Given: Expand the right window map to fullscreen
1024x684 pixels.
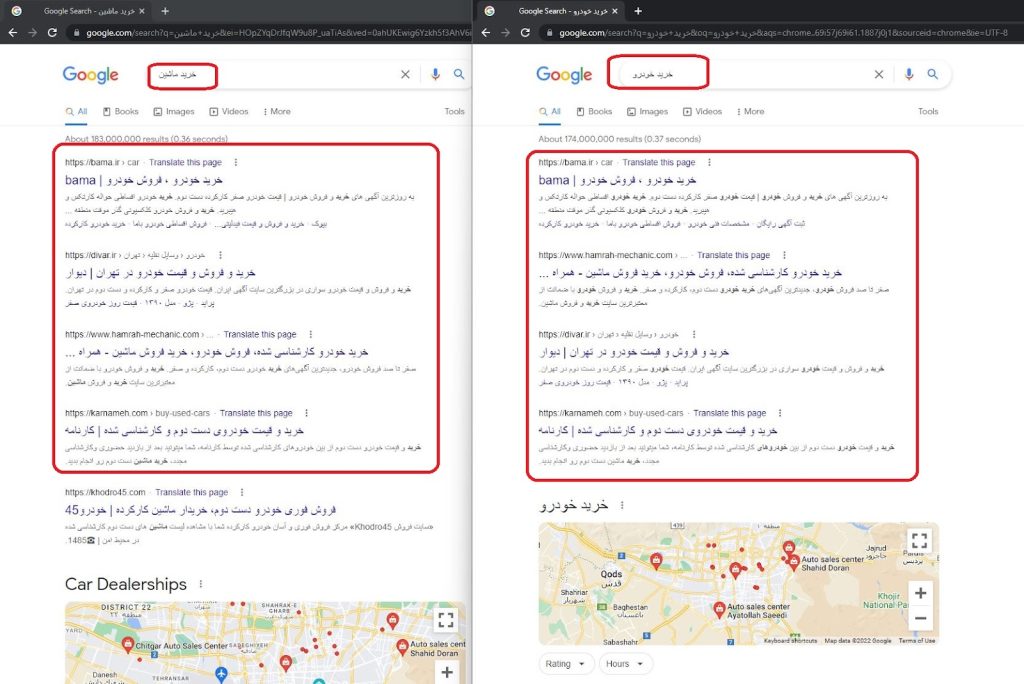Looking at the screenshot, I should (x=920, y=540).
